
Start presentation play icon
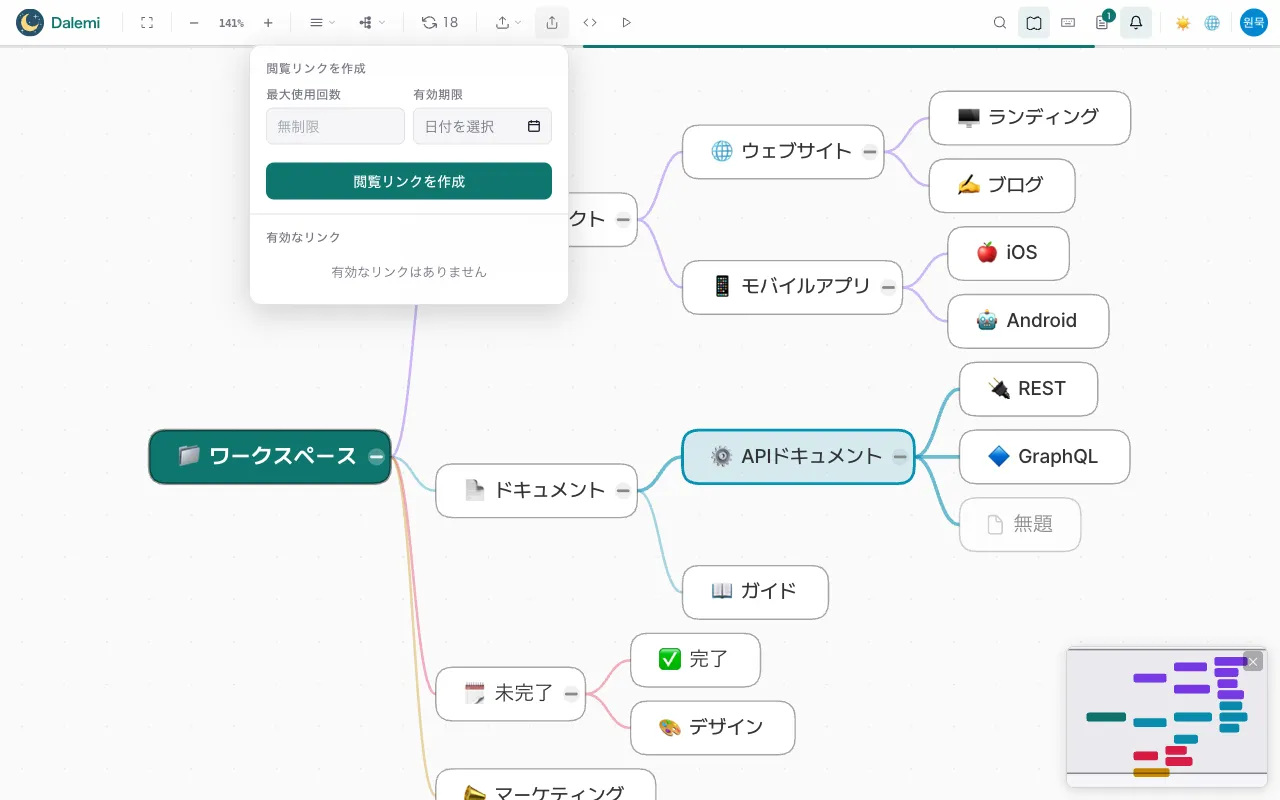[x=627, y=22]
